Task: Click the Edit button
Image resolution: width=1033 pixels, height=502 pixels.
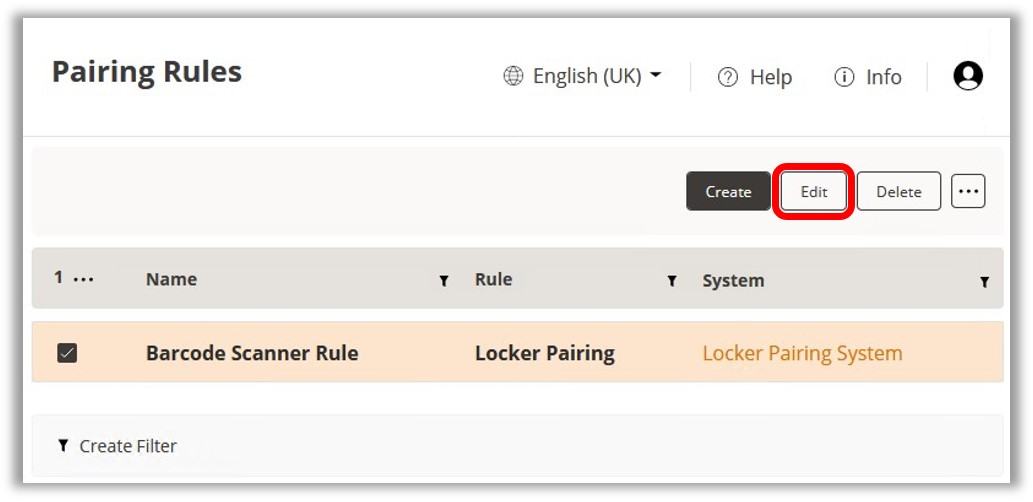Action: pos(813,192)
